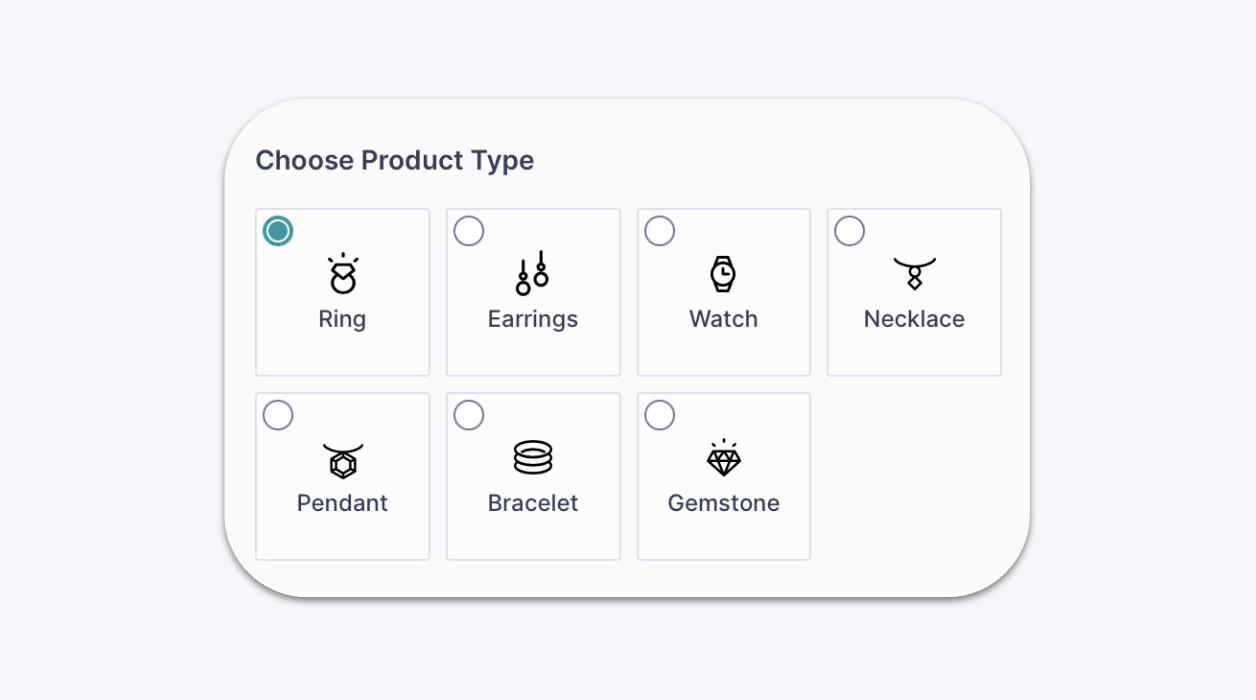Click the sparkling gemstone diamond icon
This screenshot has width=1256, height=700.
[723, 457]
